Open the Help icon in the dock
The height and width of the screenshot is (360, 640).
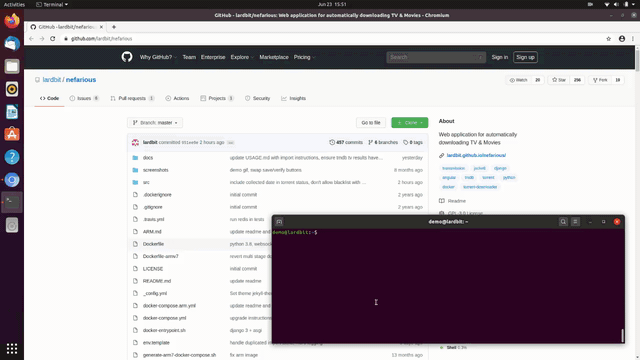12,157
